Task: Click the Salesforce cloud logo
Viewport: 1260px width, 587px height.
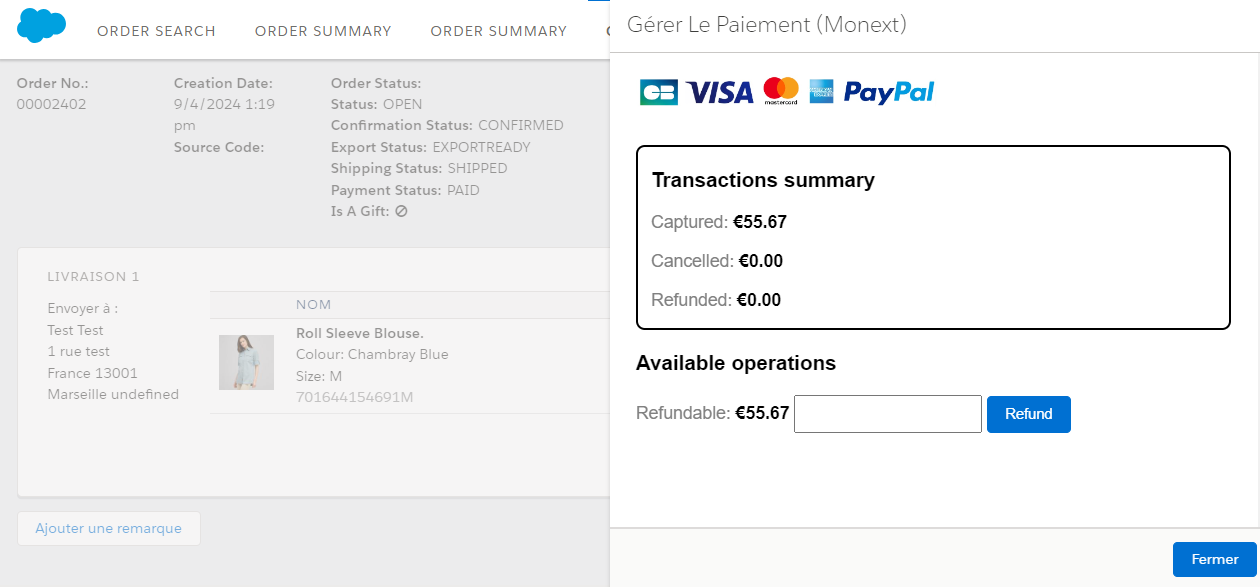Action: point(42,25)
